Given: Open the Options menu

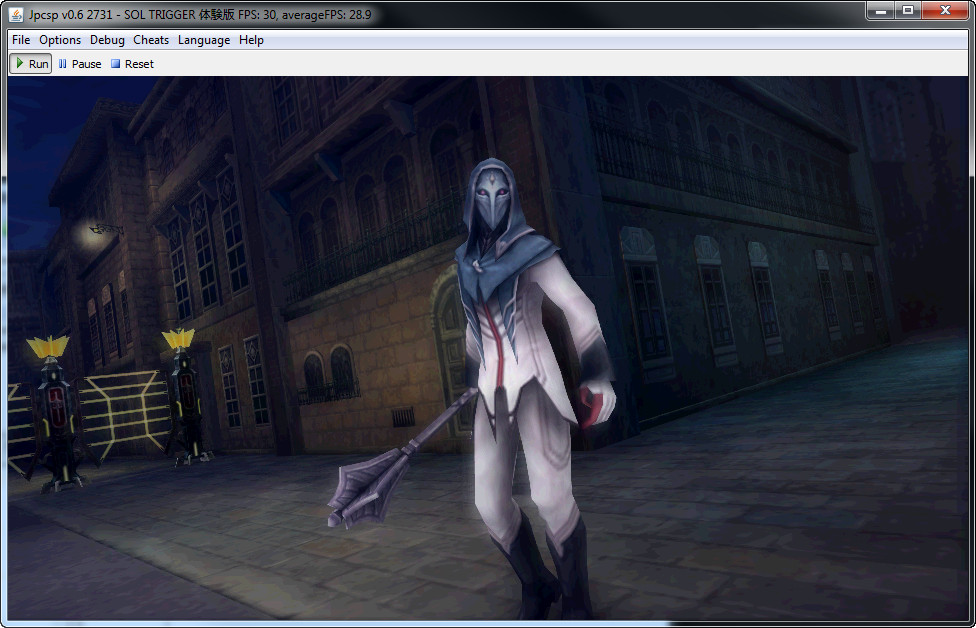Looking at the screenshot, I should 60,40.
